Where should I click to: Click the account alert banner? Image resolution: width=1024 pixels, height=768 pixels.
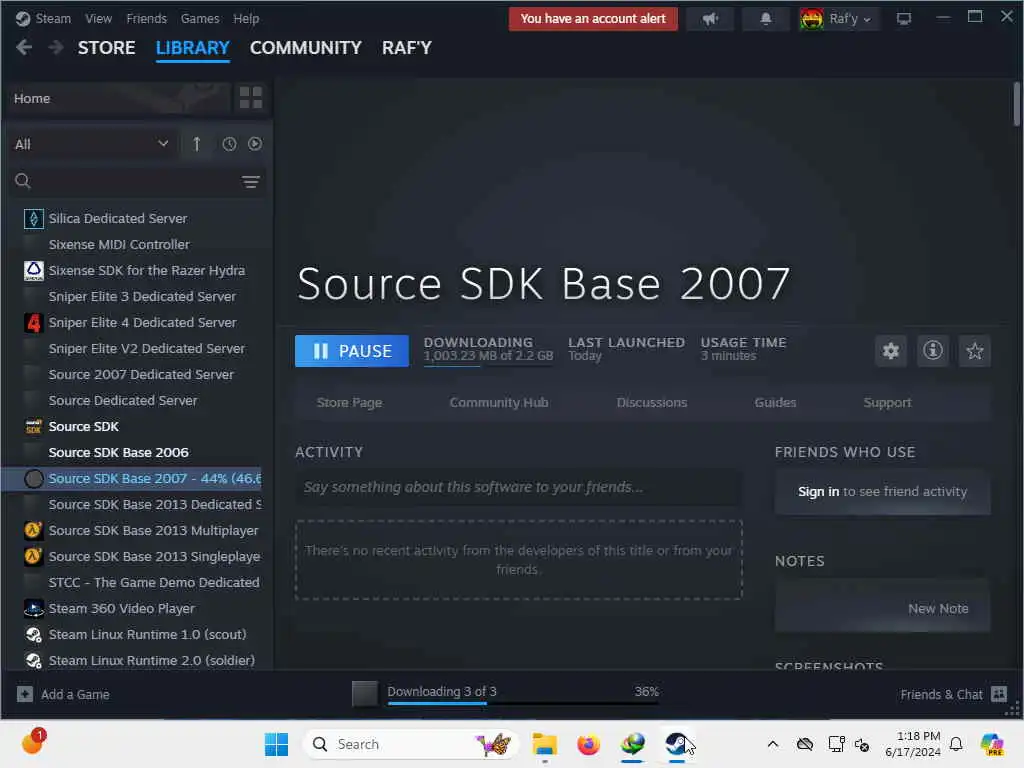click(x=593, y=19)
